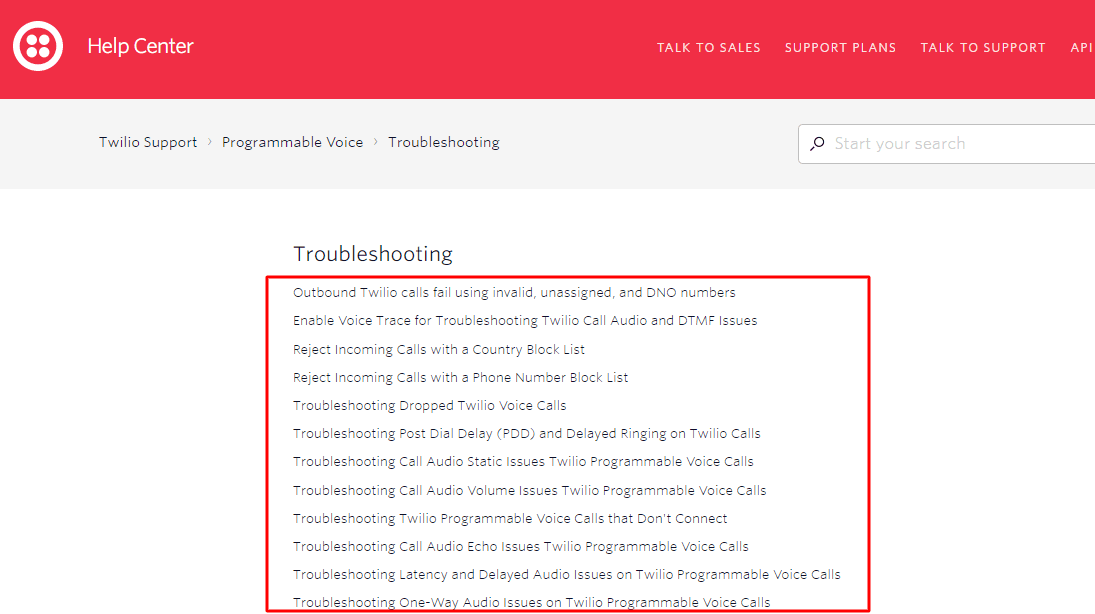Go to Twilio Support breadcrumb
The height and width of the screenshot is (614, 1095).
[x=148, y=142]
